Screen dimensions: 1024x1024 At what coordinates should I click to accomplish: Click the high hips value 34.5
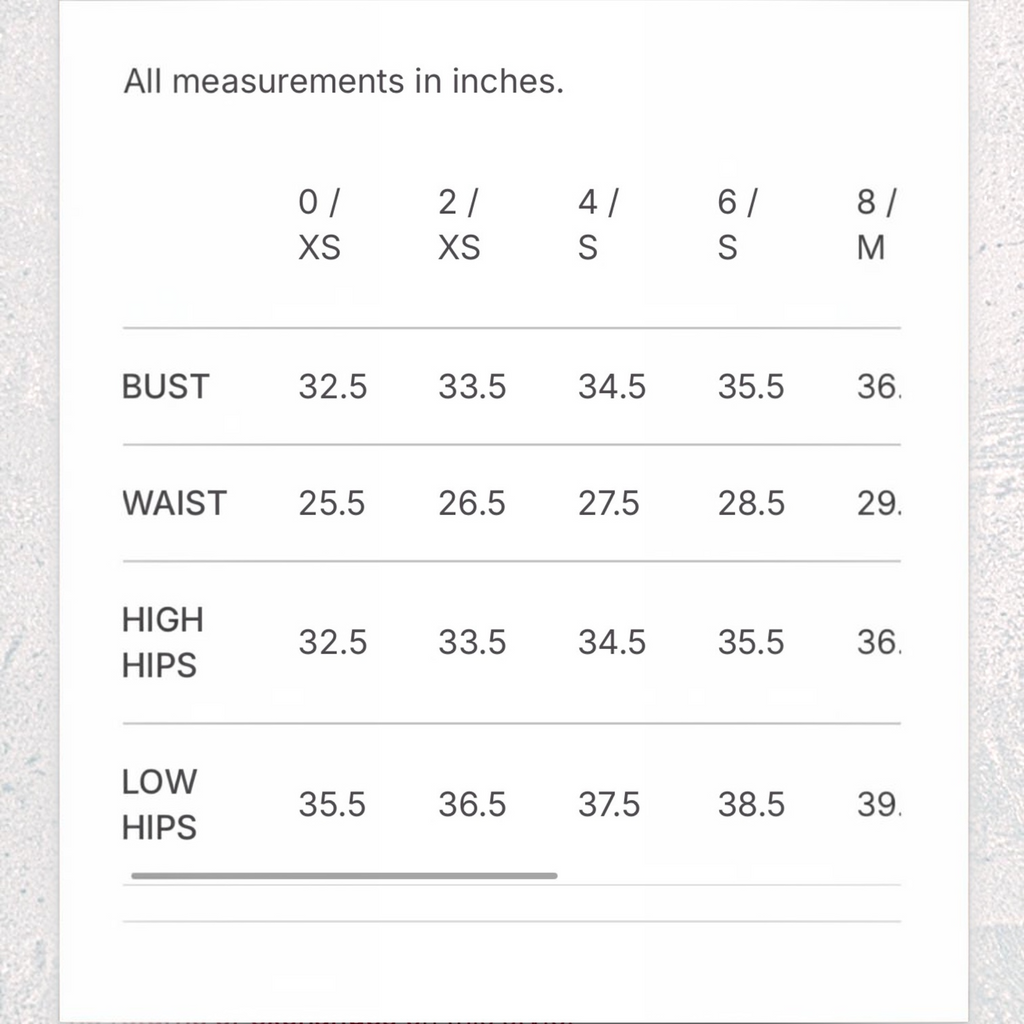612,643
